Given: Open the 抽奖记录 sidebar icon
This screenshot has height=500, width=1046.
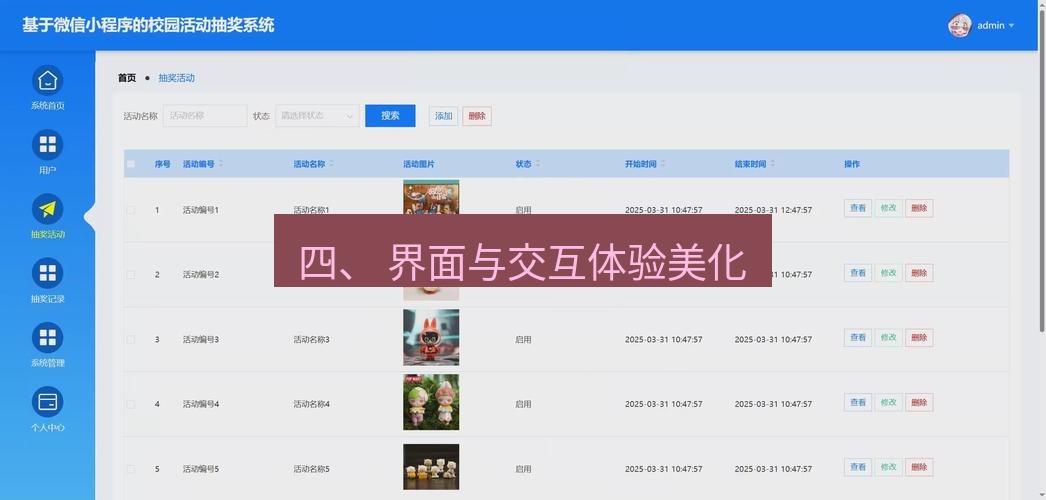Looking at the screenshot, I should coord(47,273).
